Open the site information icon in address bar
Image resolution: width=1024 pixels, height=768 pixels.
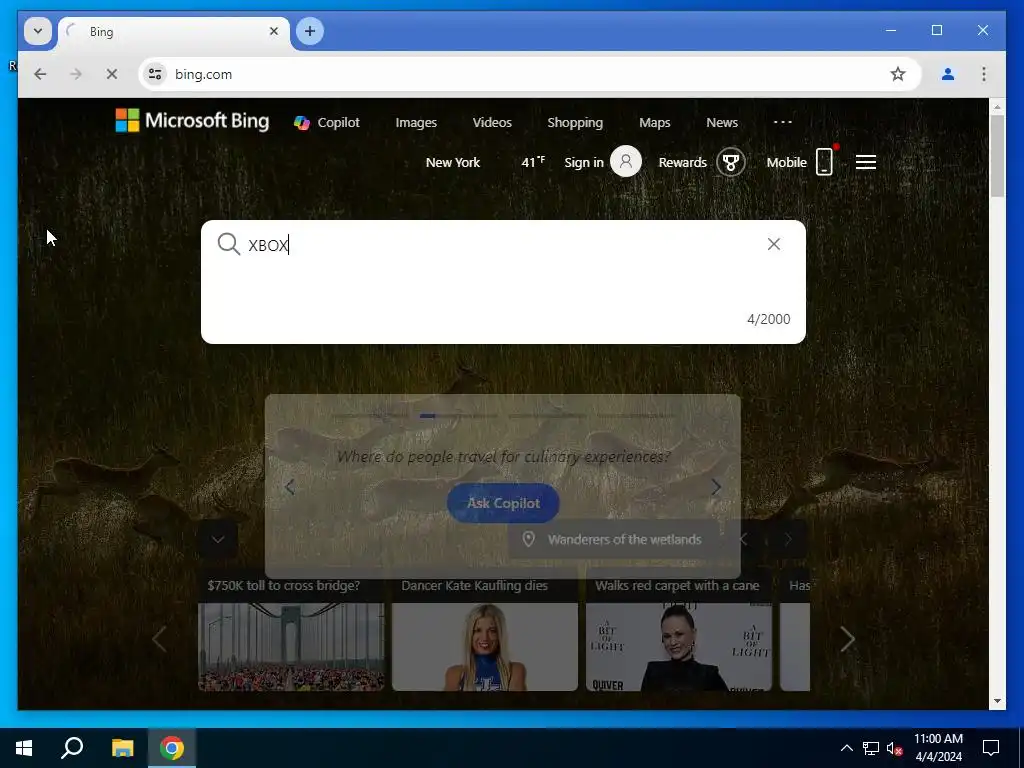tap(155, 74)
